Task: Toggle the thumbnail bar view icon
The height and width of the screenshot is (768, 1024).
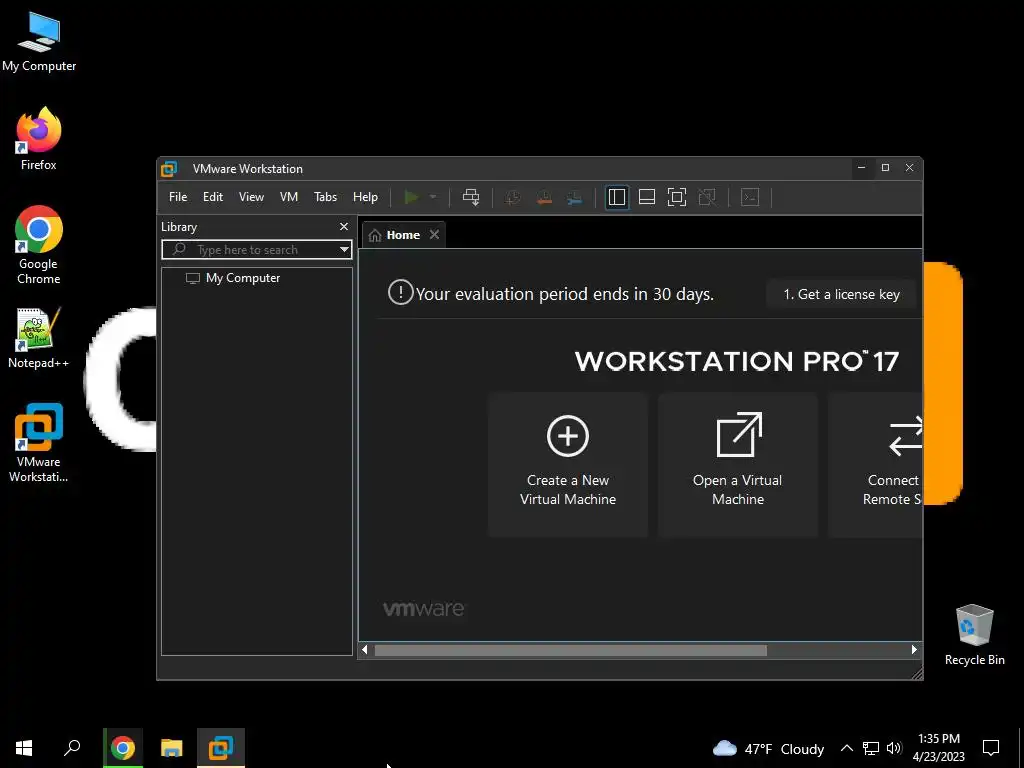Action: point(647,197)
